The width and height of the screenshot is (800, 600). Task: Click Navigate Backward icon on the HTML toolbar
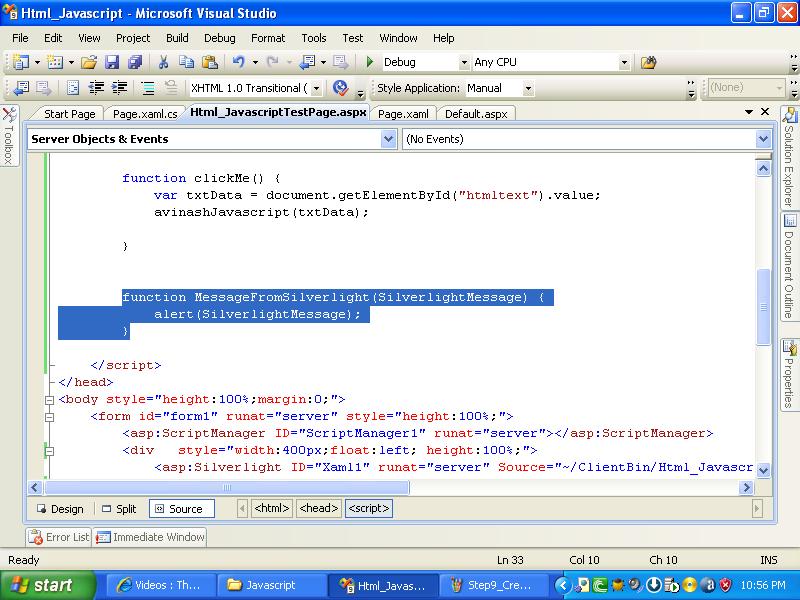tap(21, 88)
